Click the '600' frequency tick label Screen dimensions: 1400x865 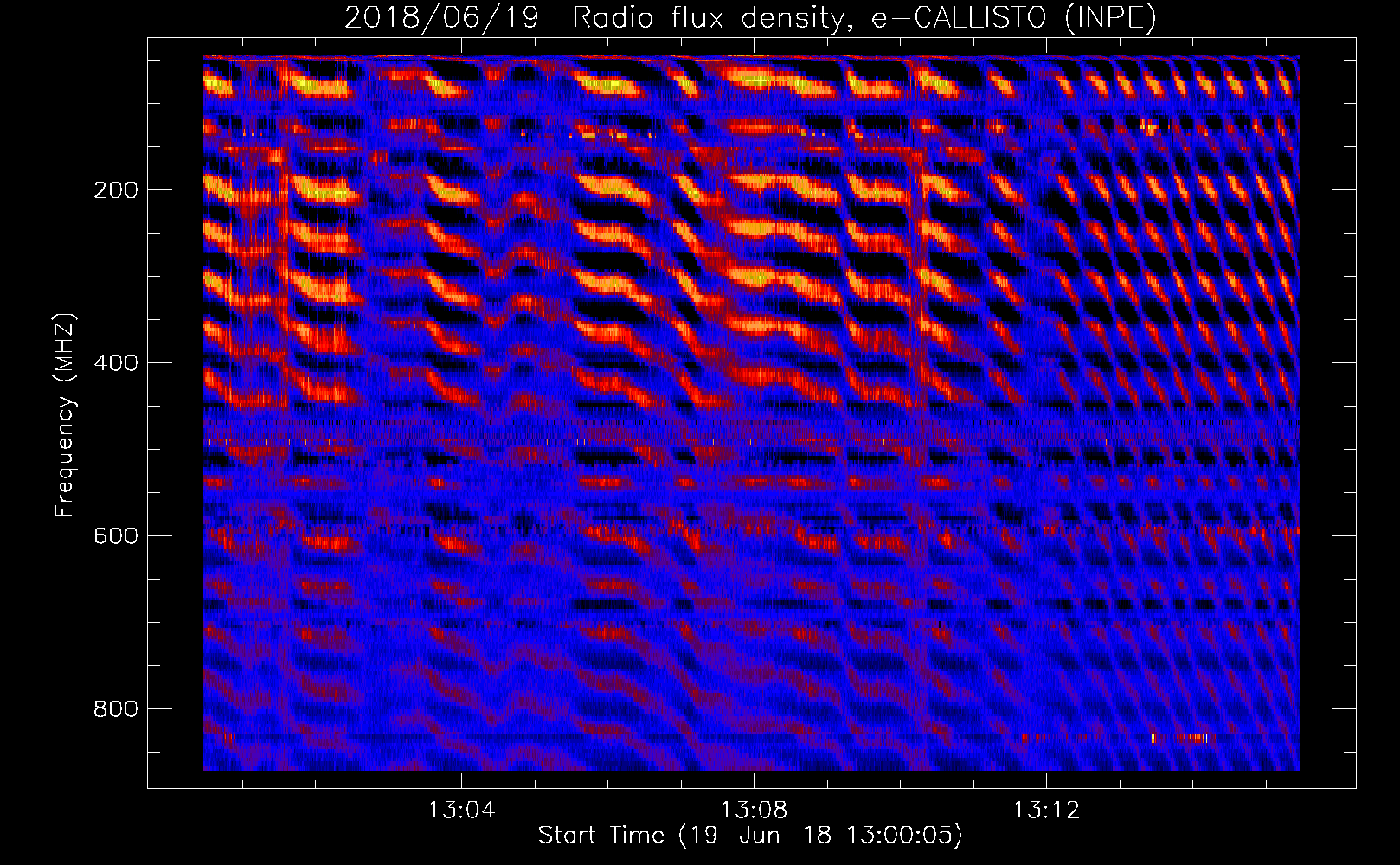(x=116, y=536)
